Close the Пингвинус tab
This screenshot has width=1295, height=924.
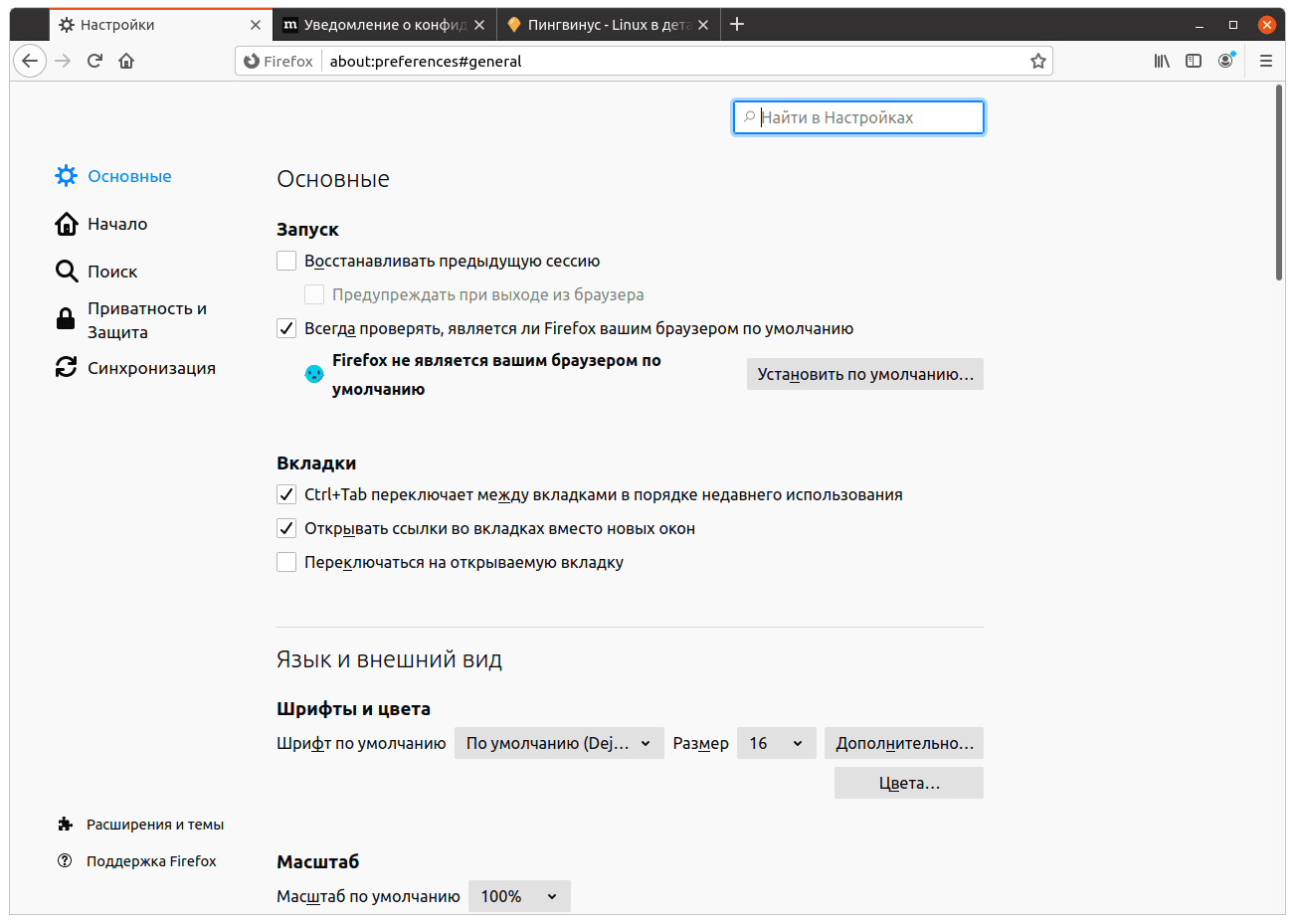[703, 25]
